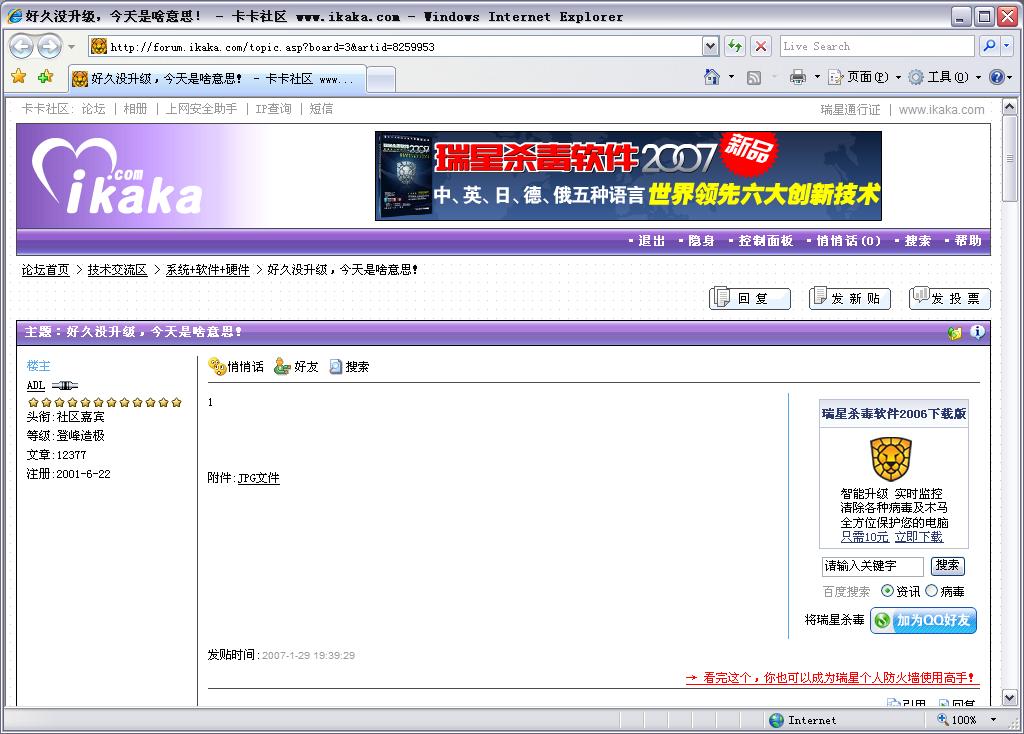1024x734 pixels.
Task: Click the 加为QQ好友 button
Action: 923,620
